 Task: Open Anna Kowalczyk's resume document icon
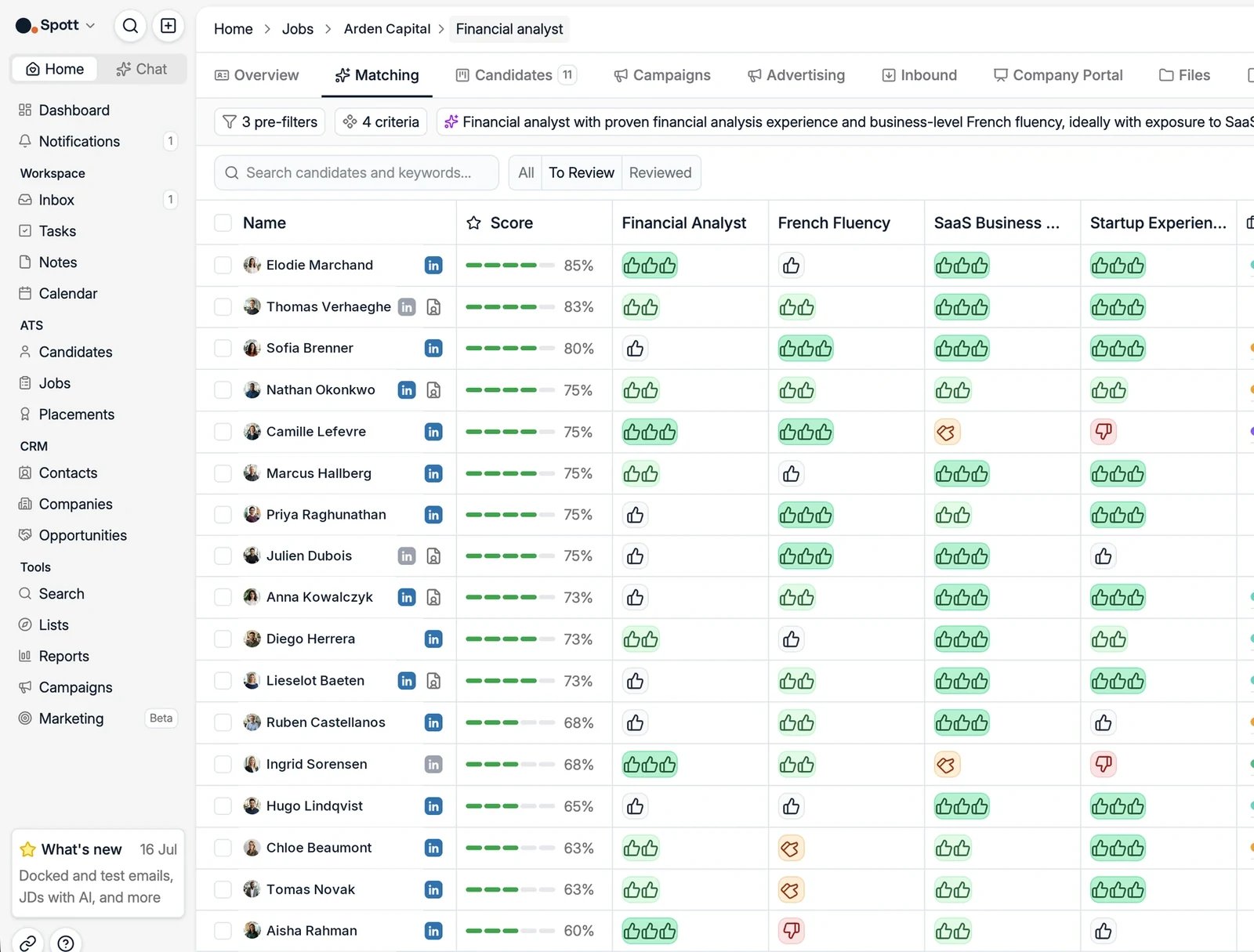[x=433, y=598]
